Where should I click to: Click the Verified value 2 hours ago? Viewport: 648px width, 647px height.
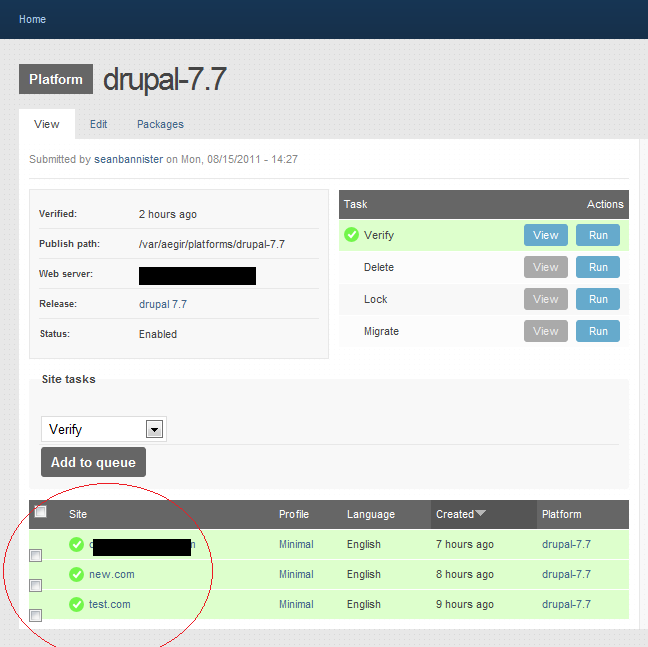(168, 214)
